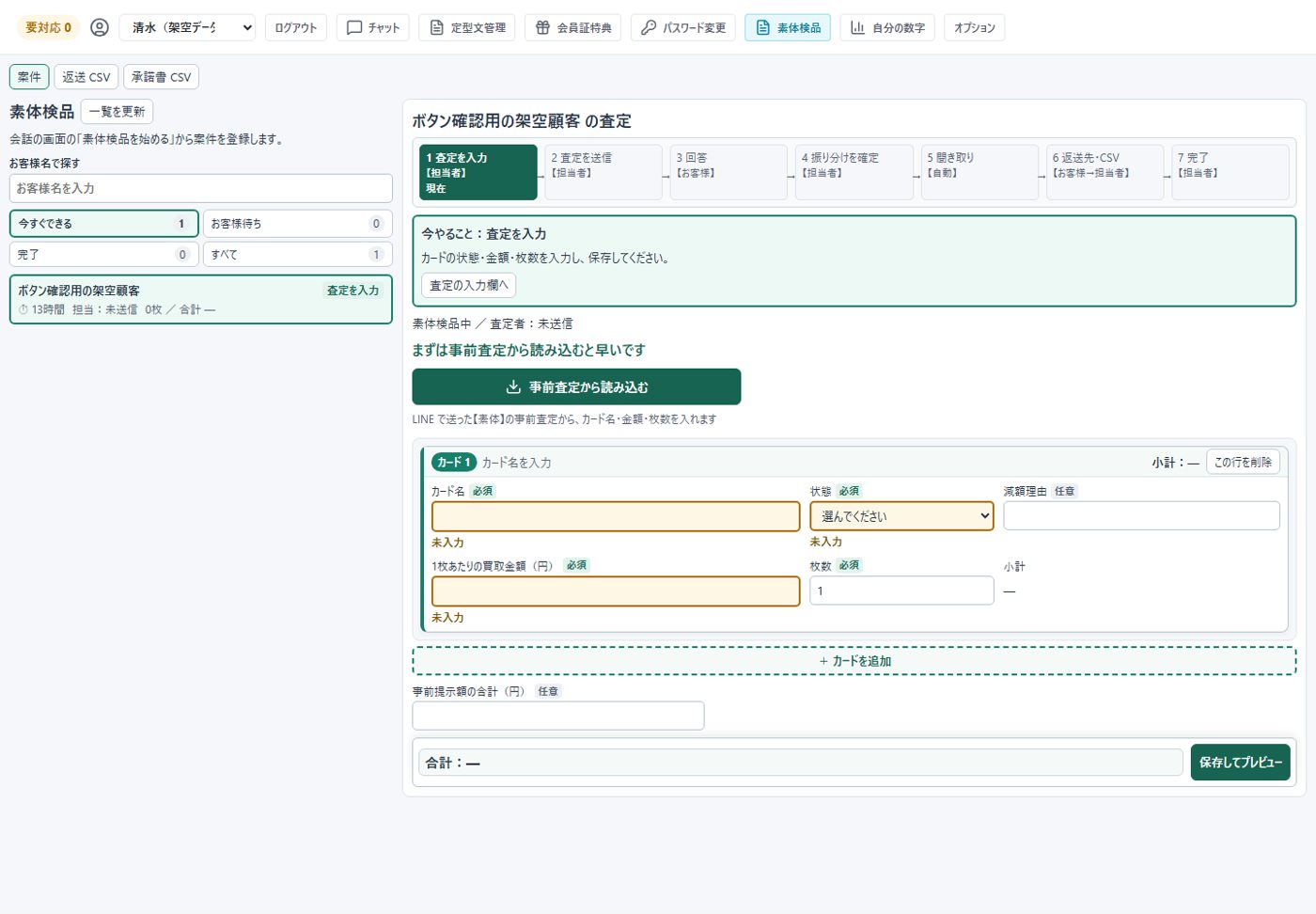Click step 7 完了
The image size is (1316, 914).
(x=1230, y=172)
